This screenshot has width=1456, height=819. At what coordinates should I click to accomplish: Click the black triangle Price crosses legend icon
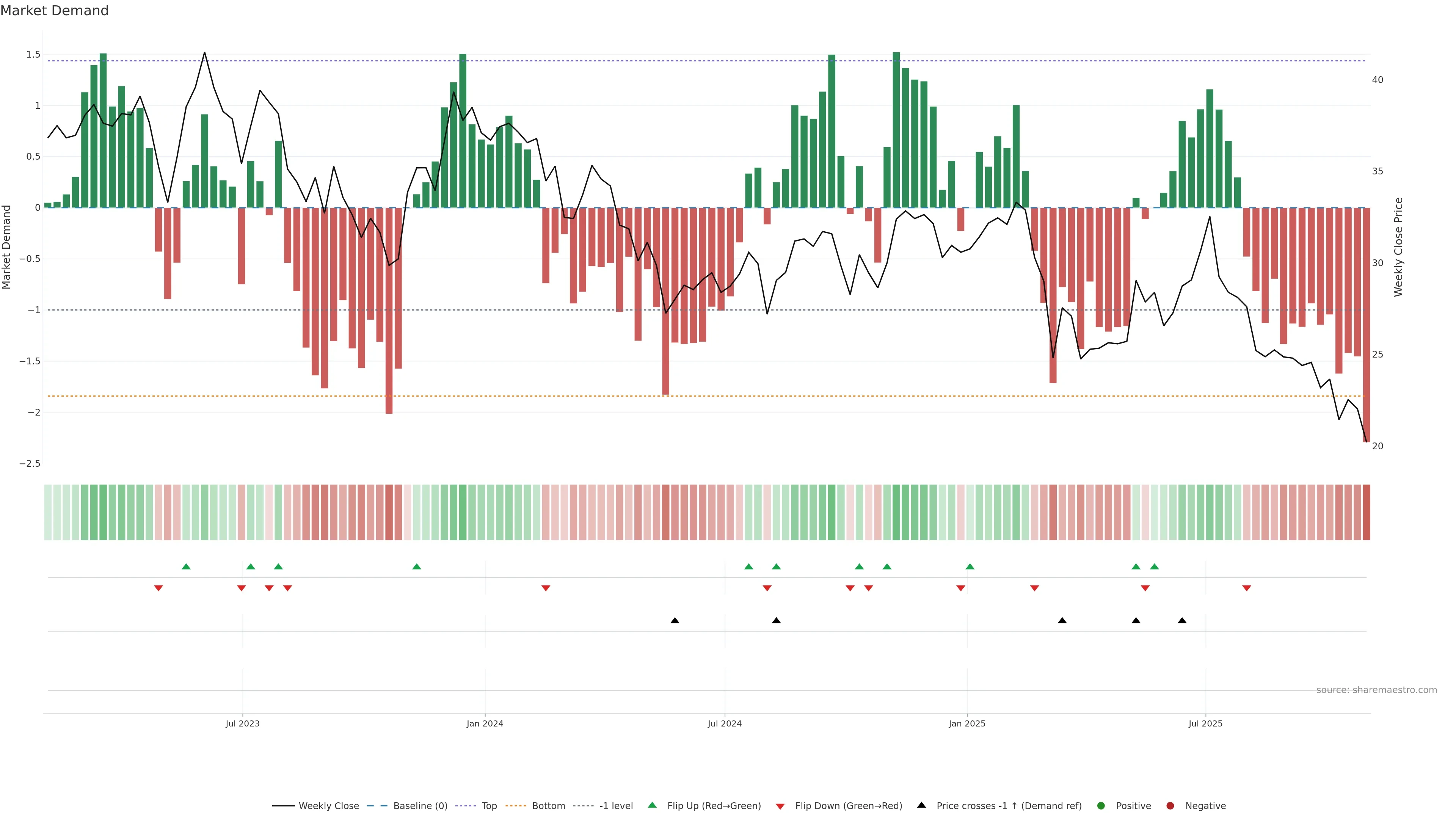pos(921,805)
